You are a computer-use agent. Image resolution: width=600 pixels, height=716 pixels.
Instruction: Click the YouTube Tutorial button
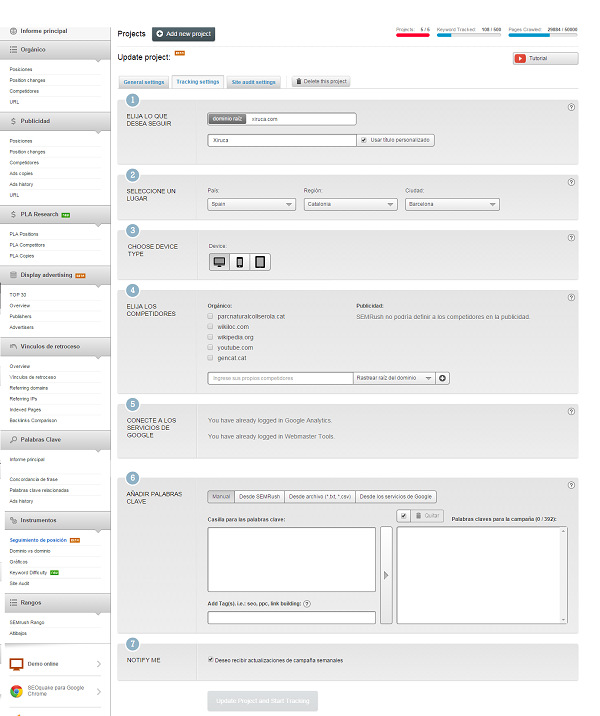coord(545,58)
